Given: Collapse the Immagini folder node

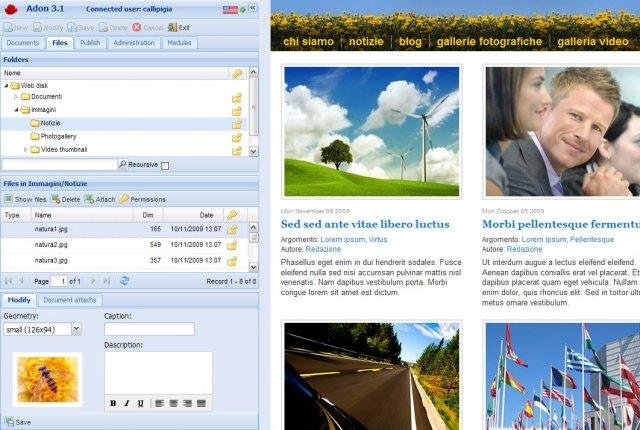Looking at the screenshot, I should (x=16, y=110).
